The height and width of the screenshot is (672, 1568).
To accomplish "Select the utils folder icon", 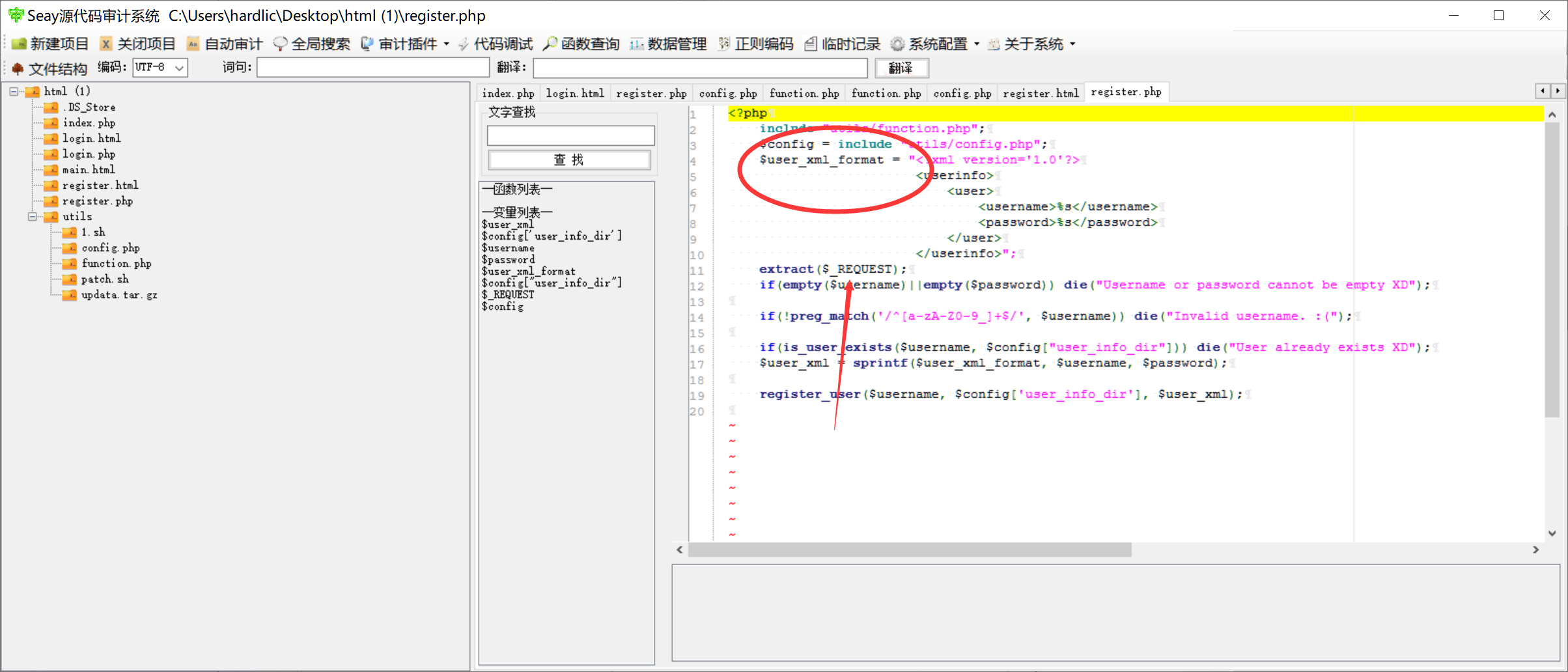I will pos(51,217).
